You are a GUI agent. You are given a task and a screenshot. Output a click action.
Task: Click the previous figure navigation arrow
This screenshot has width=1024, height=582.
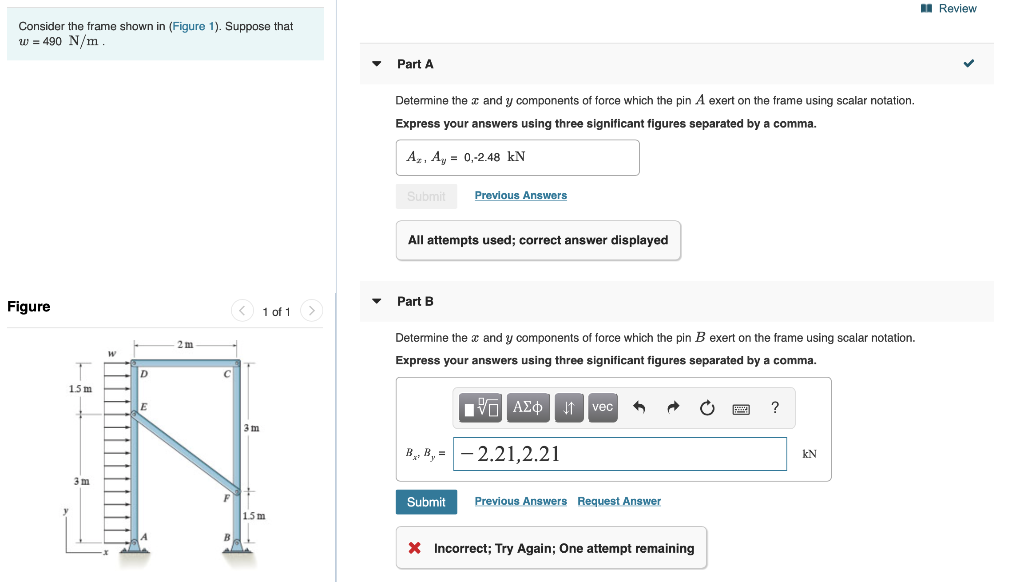coord(242,311)
